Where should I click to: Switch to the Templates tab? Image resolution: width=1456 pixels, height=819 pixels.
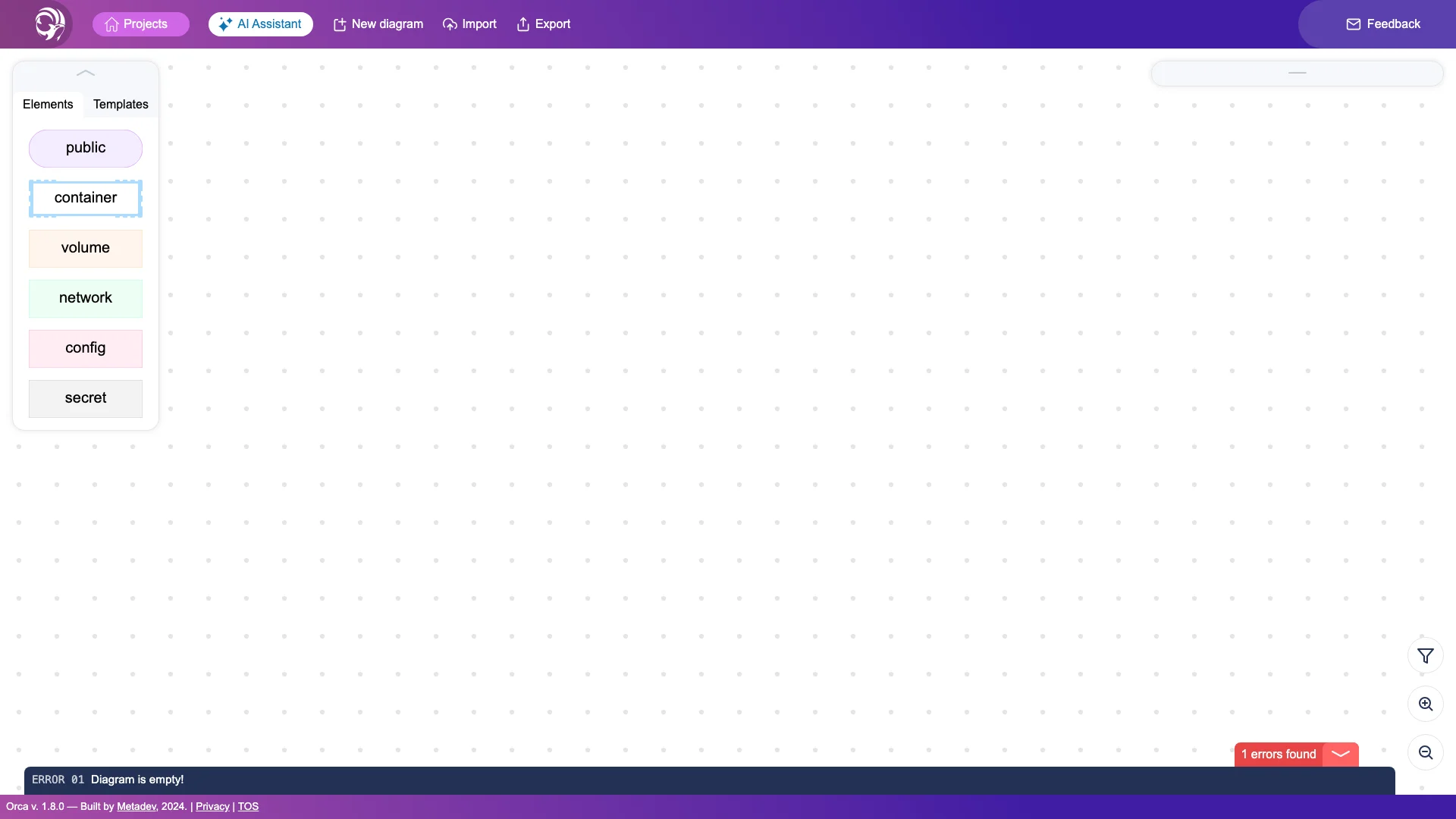pos(120,104)
